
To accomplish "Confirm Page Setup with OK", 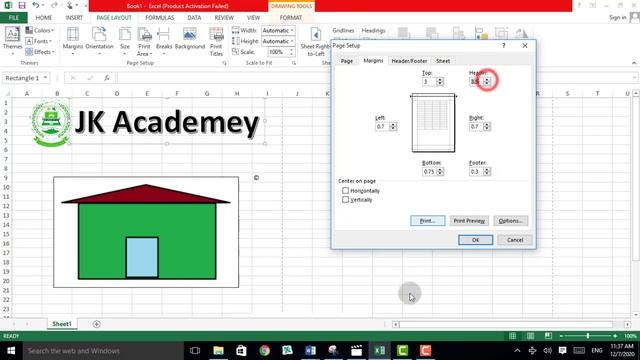I will click(x=476, y=240).
